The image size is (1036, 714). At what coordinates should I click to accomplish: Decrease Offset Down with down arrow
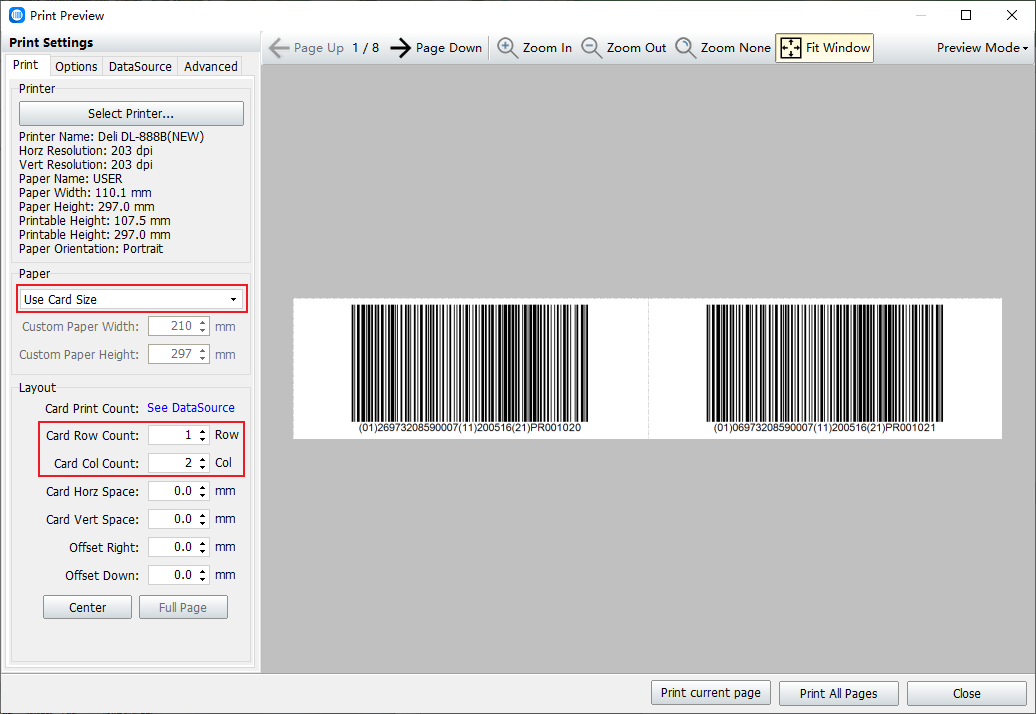(x=203, y=580)
